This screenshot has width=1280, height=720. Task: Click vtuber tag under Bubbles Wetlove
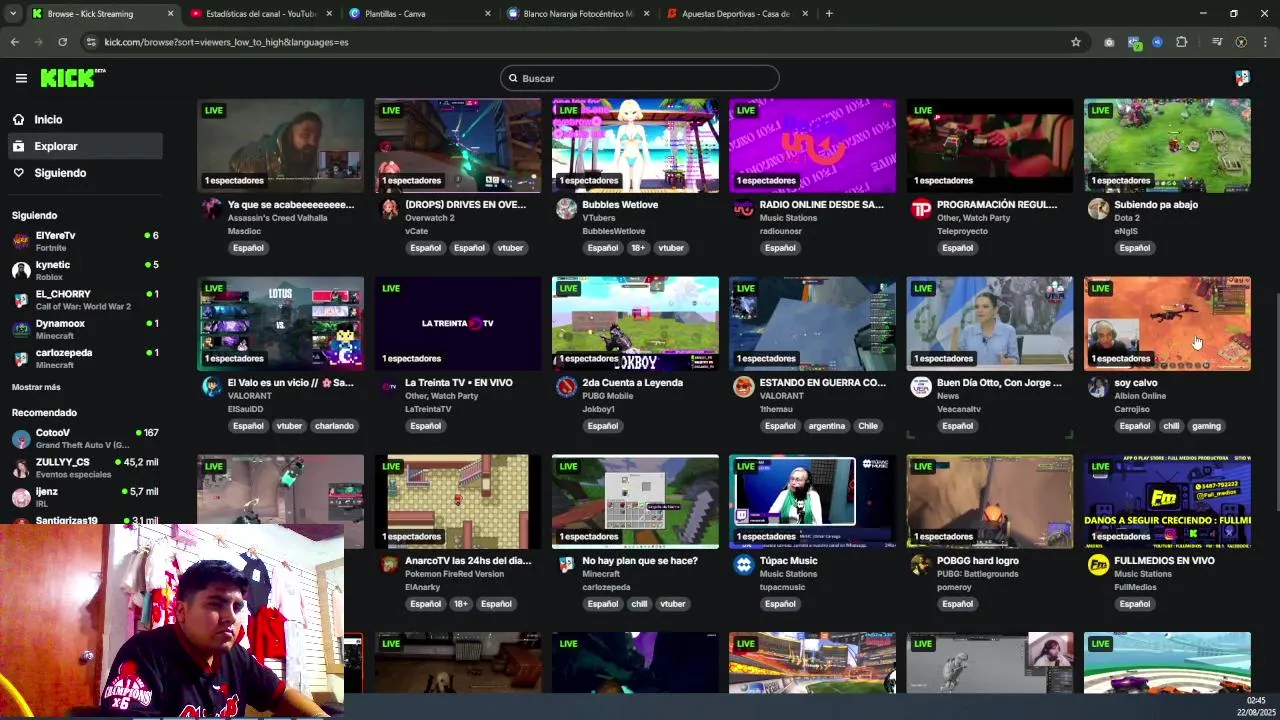click(x=671, y=248)
